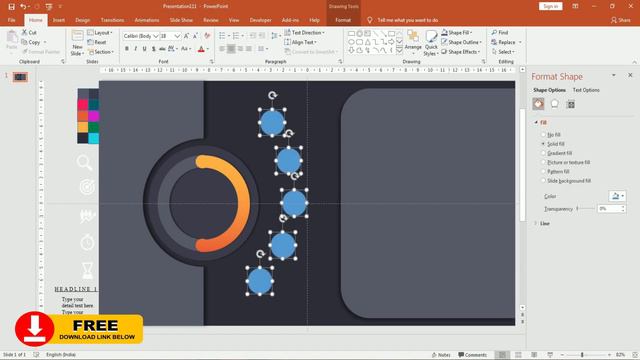
Task: Select the Solid fill radio button
Action: 543,144
